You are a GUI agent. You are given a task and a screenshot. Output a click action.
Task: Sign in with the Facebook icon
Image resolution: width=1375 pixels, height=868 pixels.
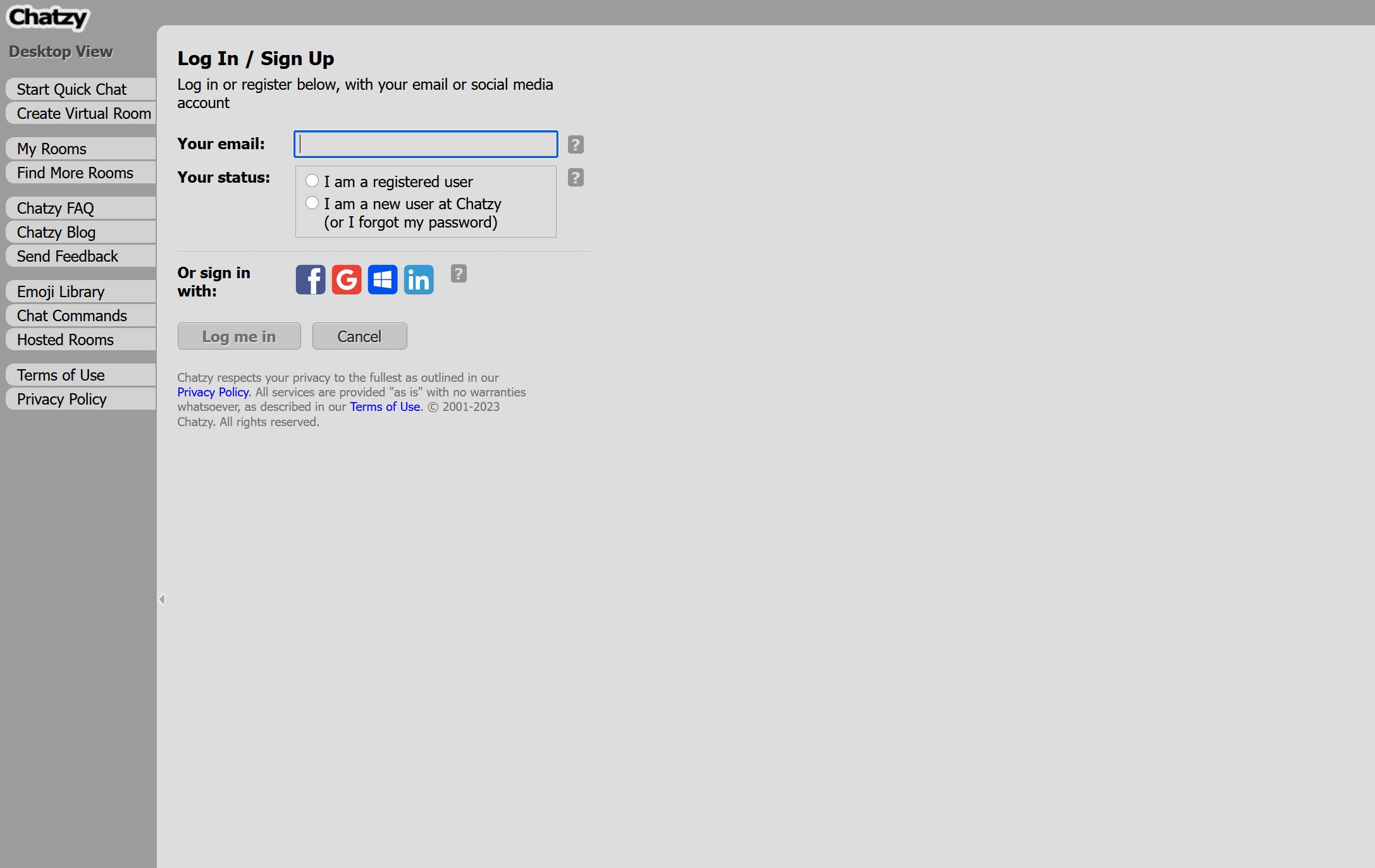[311, 279]
